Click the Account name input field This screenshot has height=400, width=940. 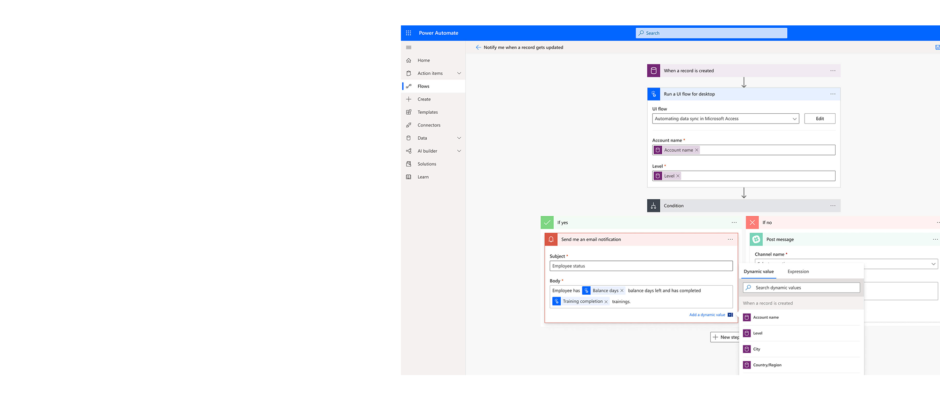click(743, 150)
